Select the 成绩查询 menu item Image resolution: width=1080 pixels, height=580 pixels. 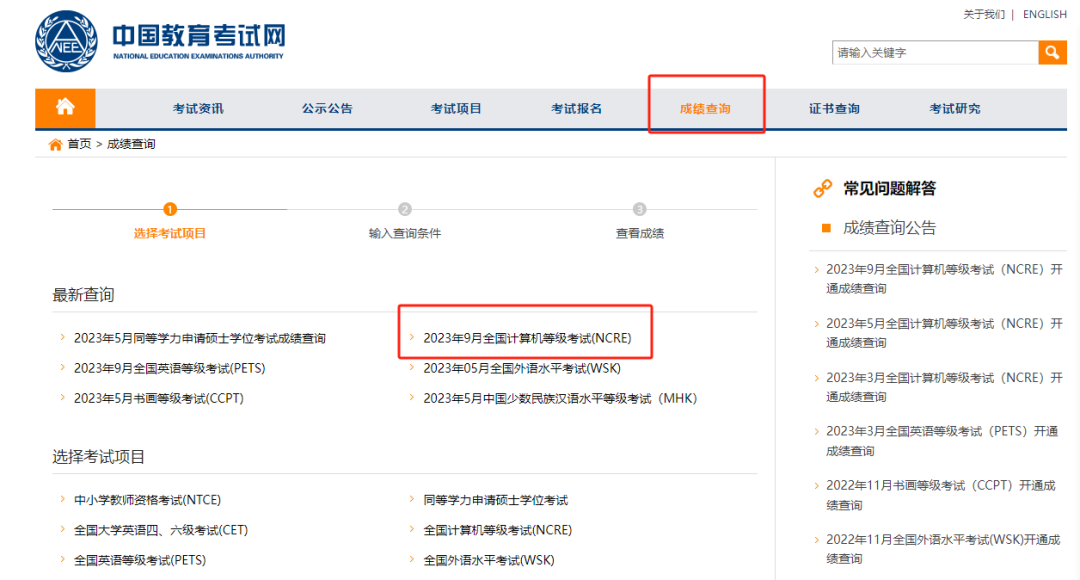coord(705,109)
